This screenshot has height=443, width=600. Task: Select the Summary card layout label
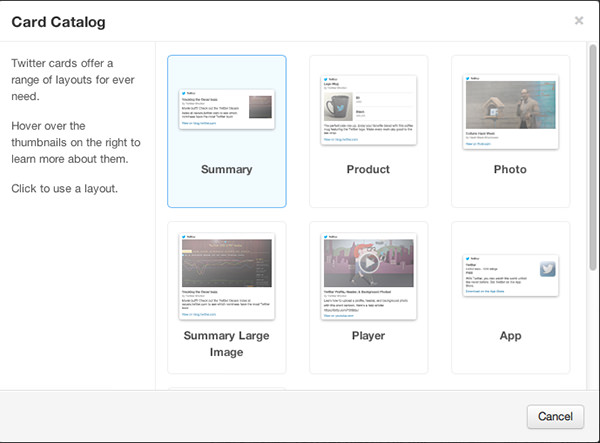pyautogui.click(x=227, y=169)
